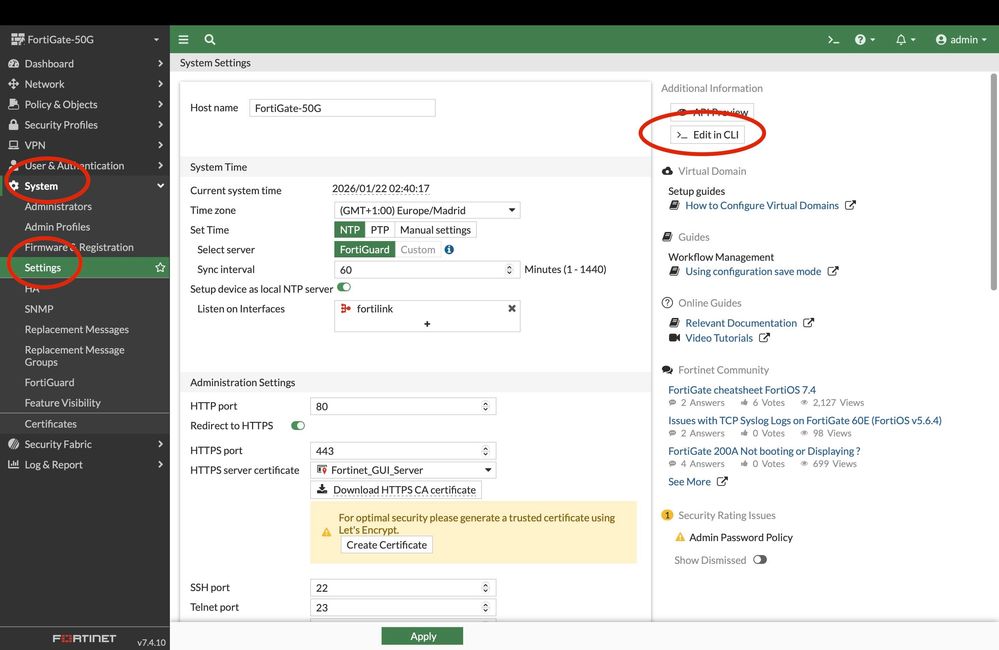Toggle Setup device as local NTP server
999x650 pixels.
click(x=344, y=287)
